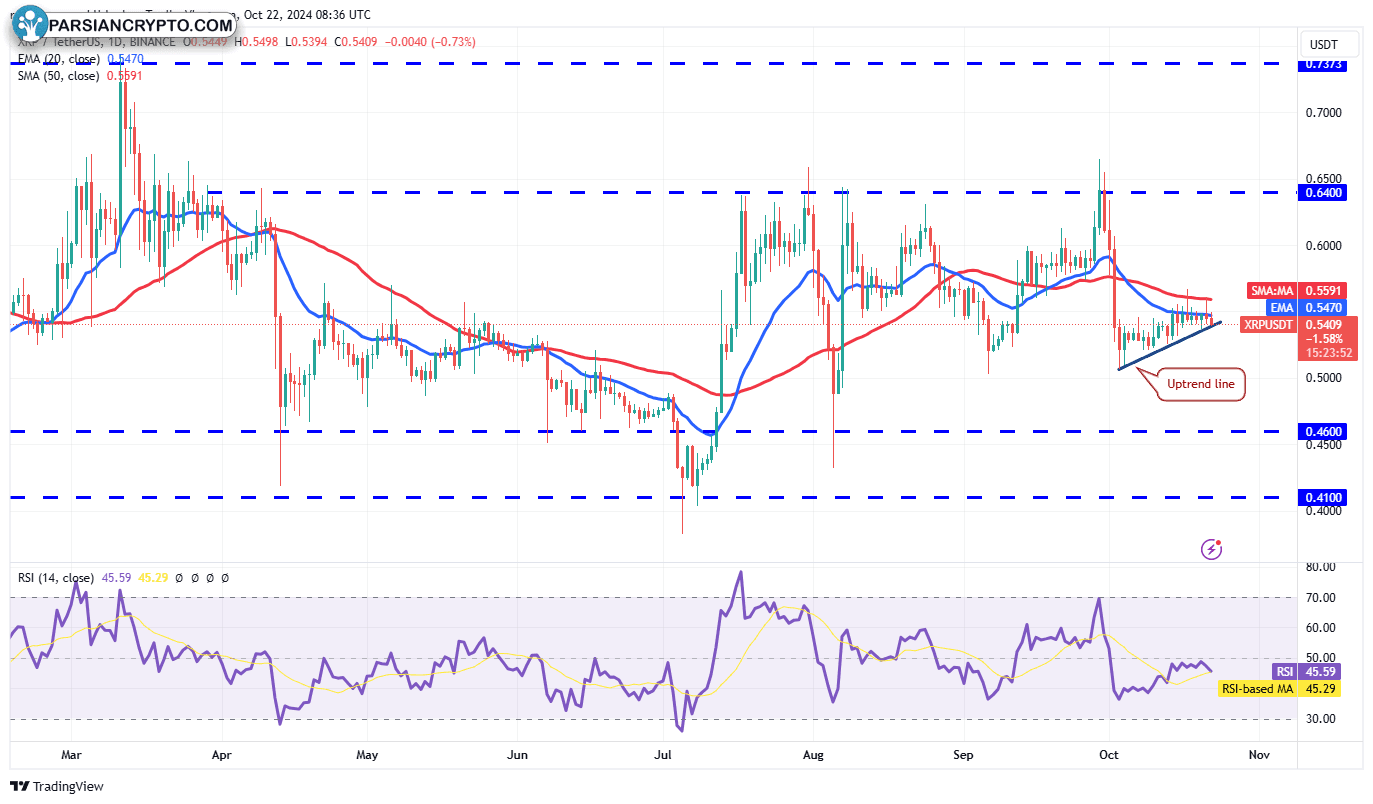Click the Oct 22, 2024 08:36 UTC timestamp
The image size is (1373, 804).
click(x=305, y=15)
